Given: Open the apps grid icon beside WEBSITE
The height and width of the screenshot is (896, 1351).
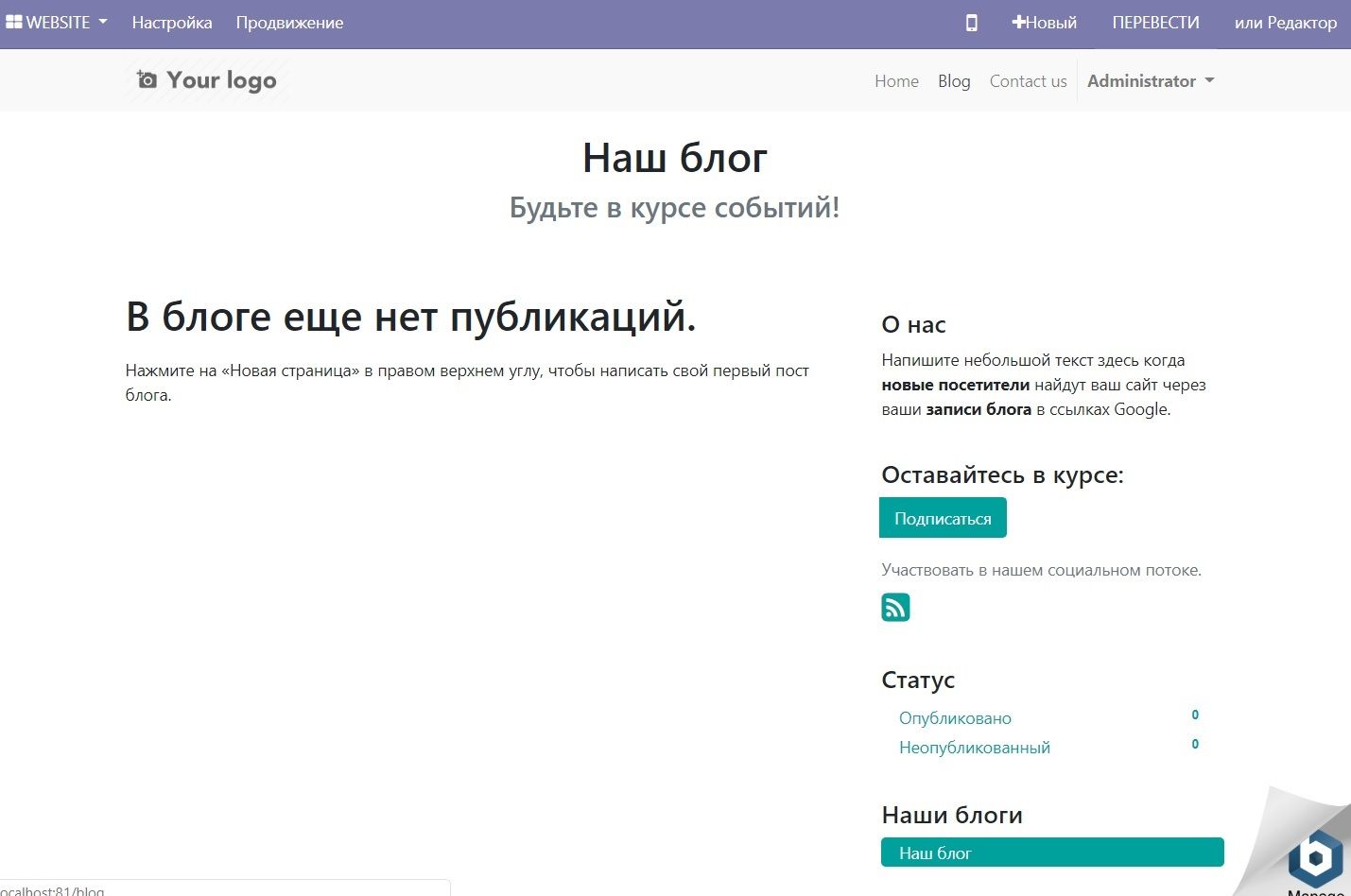Looking at the screenshot, I should click(14, 21).
